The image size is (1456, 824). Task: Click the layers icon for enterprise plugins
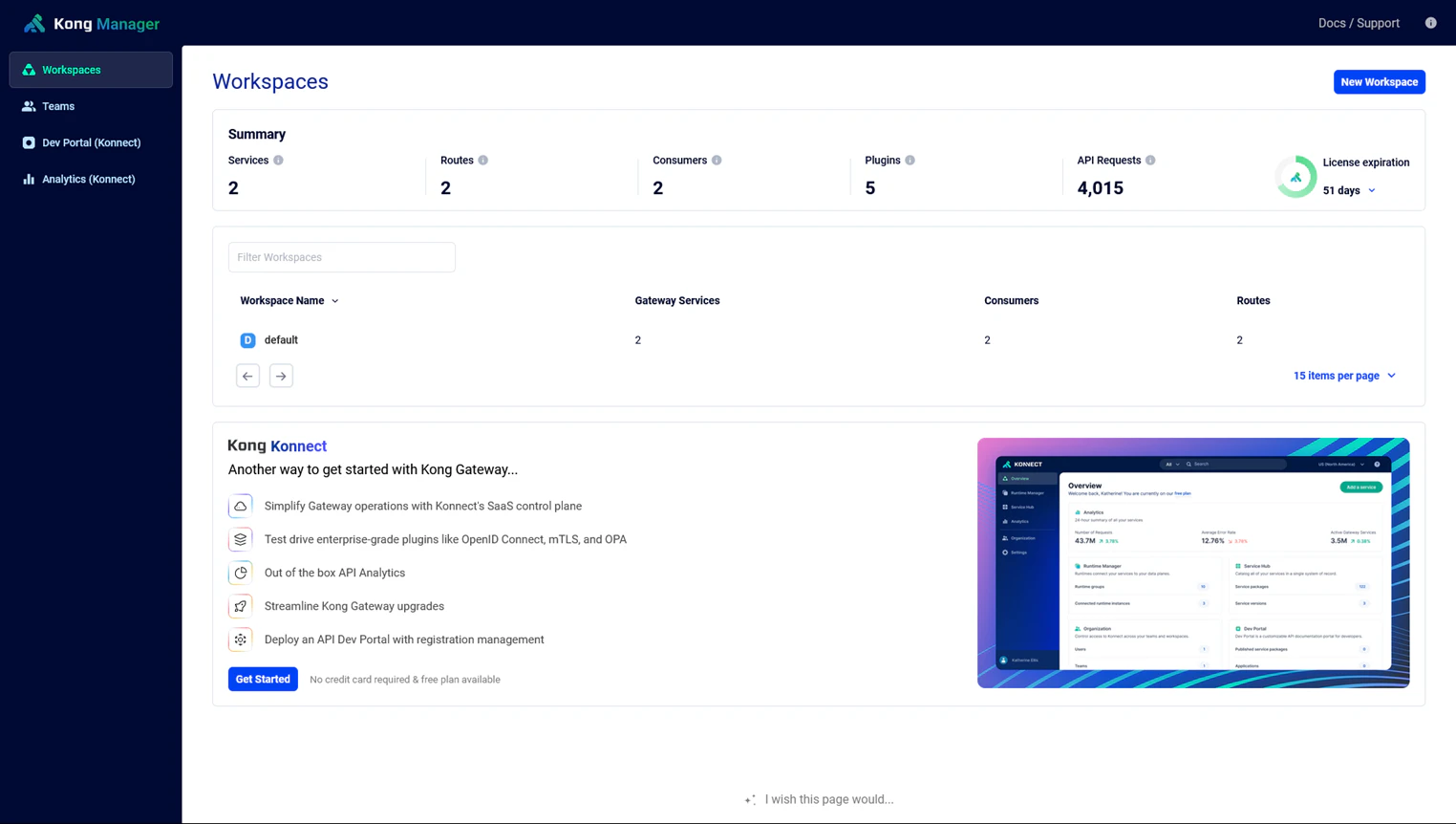pos(241,539)
